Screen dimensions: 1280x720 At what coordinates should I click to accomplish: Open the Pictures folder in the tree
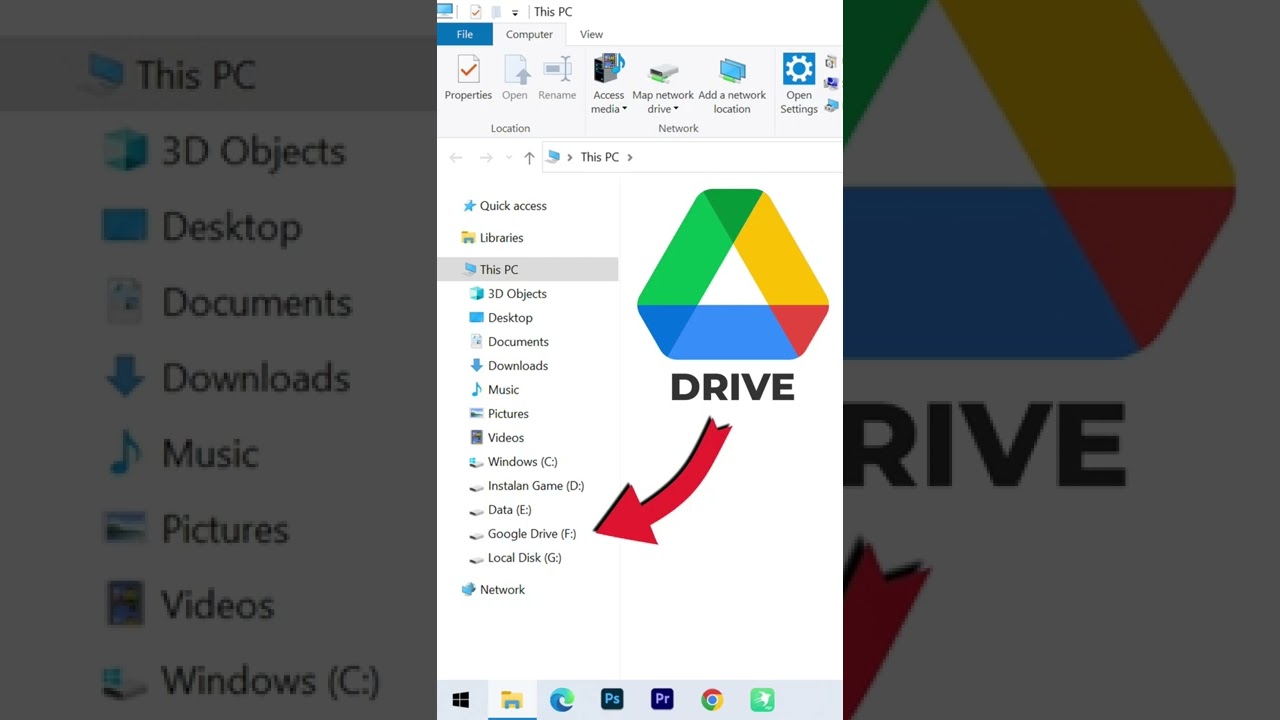click(x=499, y=414)
